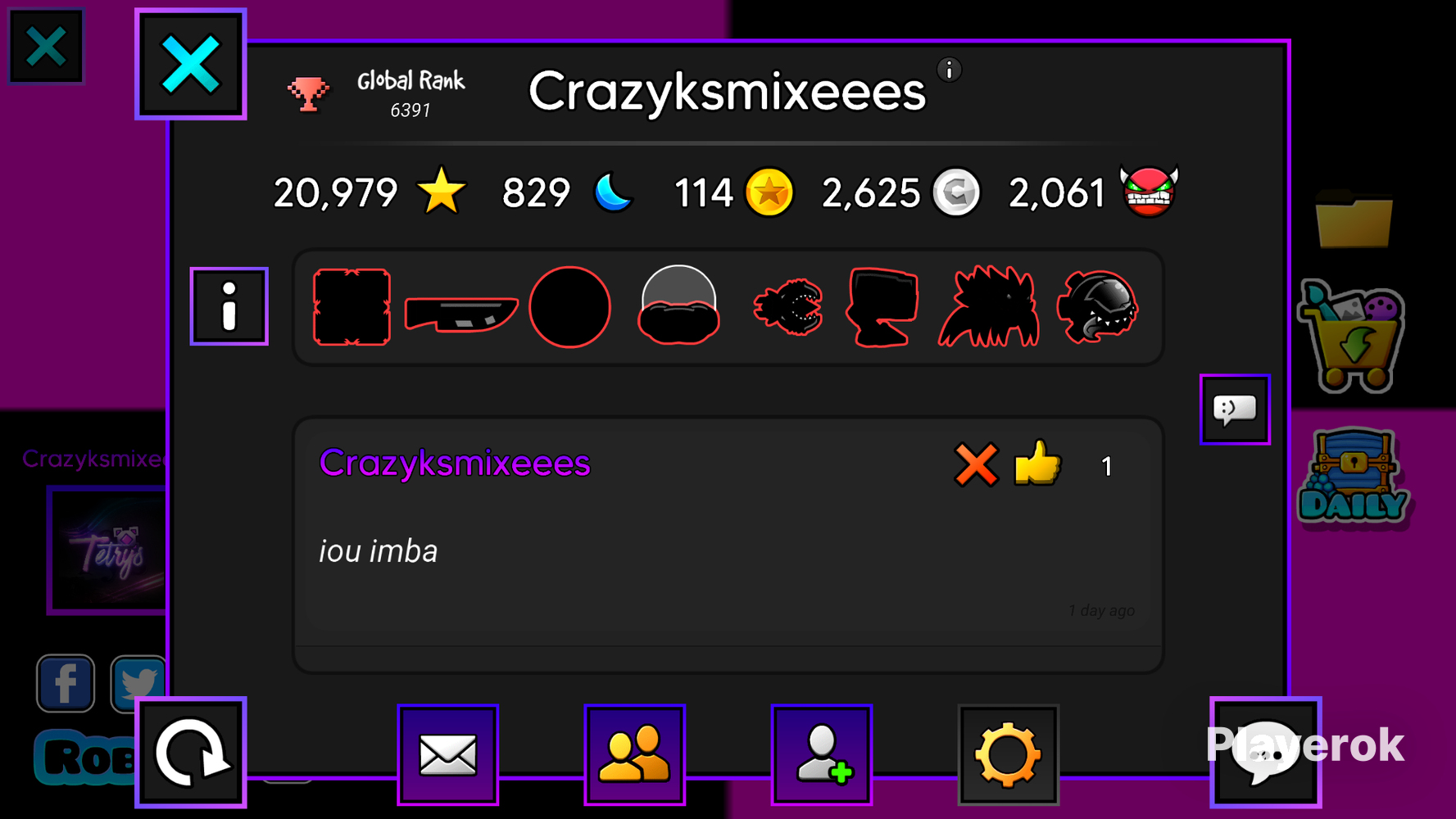Open the messages envelope button
The image size is (1456, 819).
pos(447,754)
